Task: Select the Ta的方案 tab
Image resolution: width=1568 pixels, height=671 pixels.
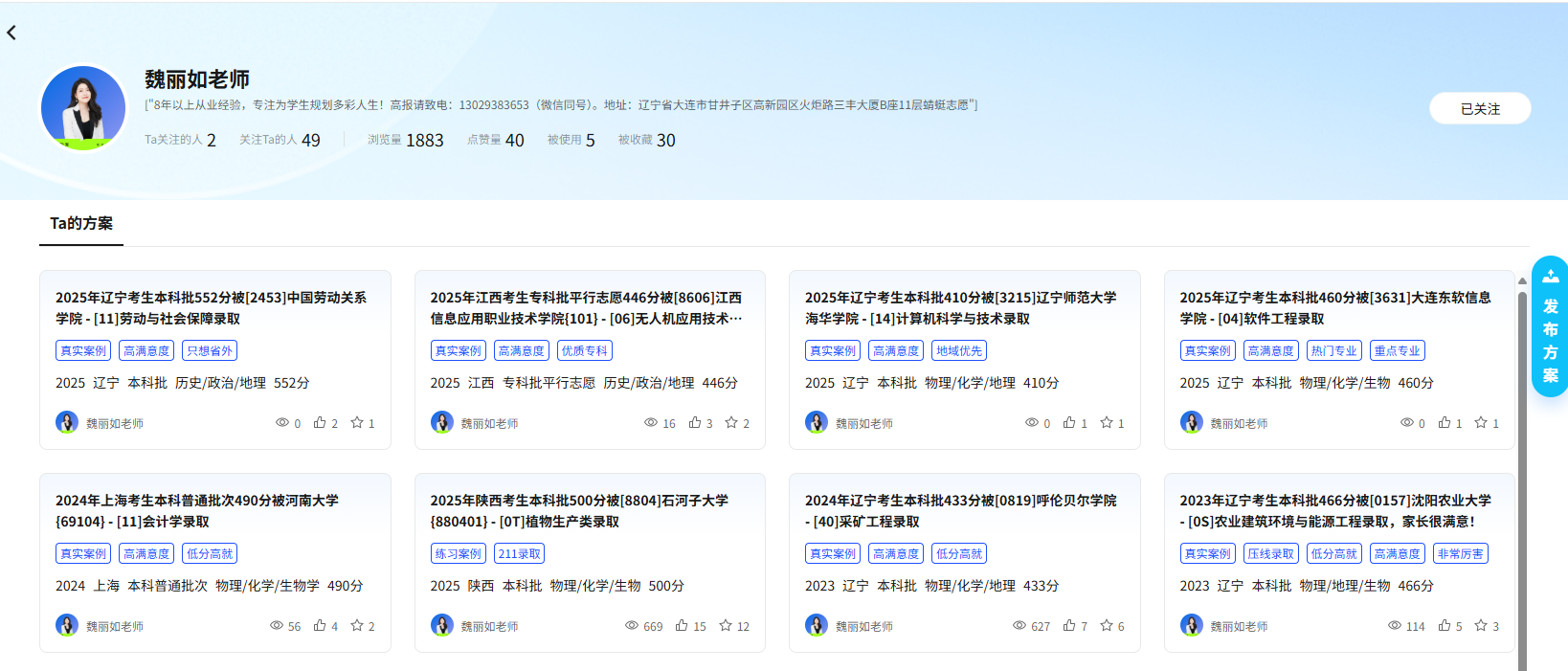Action: point(81,223)
